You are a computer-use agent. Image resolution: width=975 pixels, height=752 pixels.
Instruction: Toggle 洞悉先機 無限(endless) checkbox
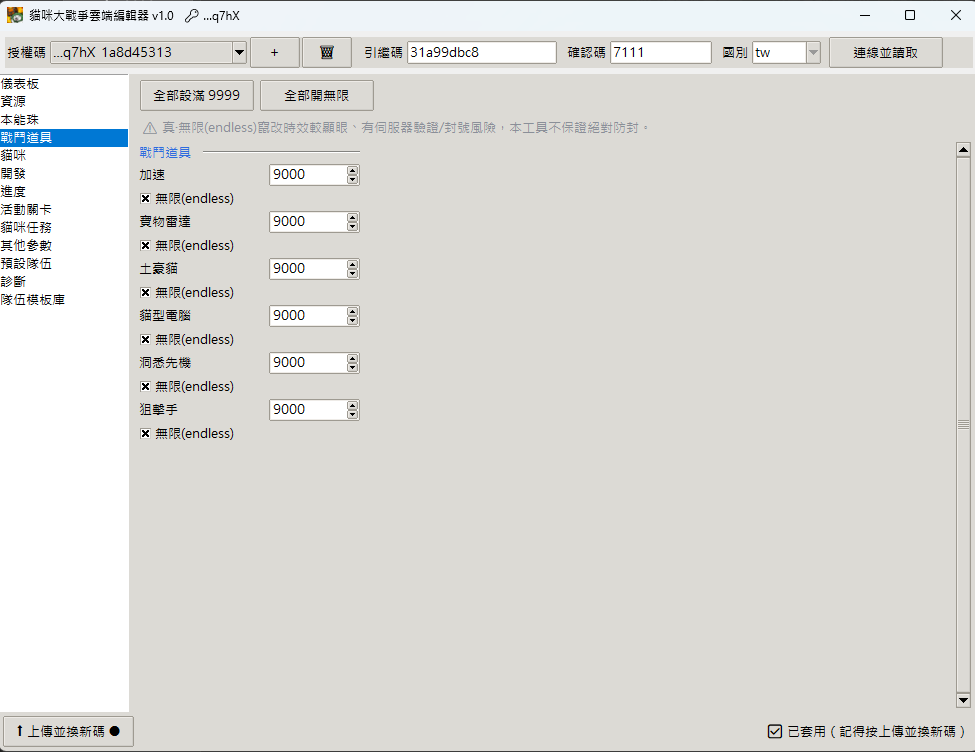pos(145,386)
